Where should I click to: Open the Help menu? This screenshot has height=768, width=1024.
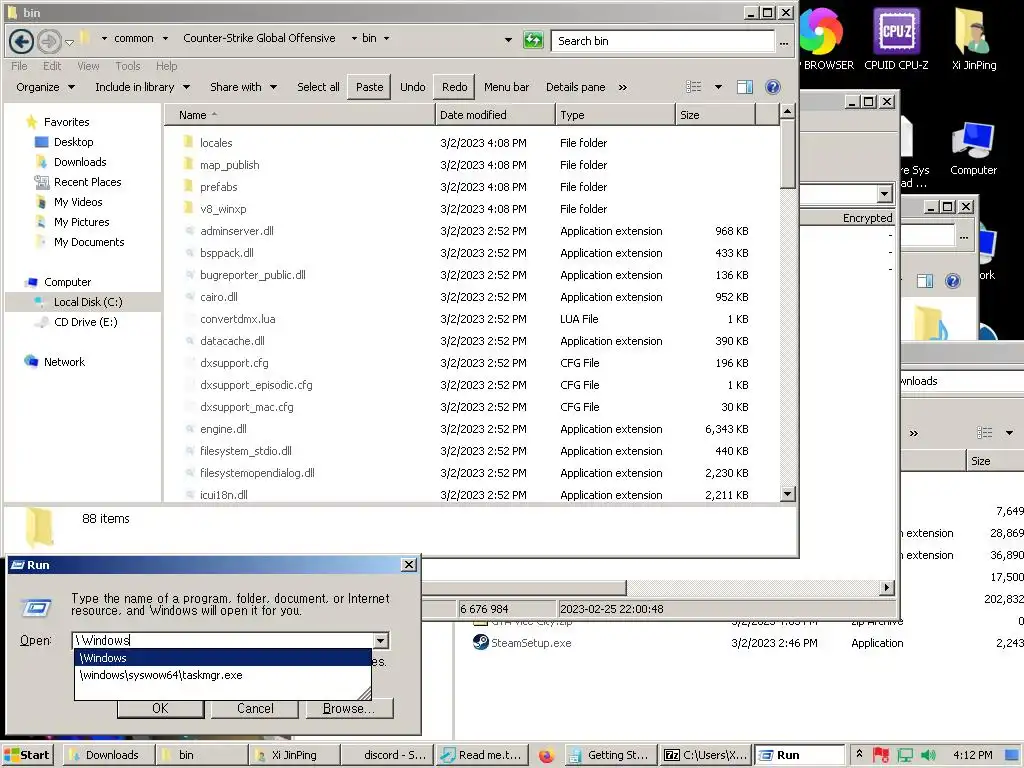click(x=167, y=66)
